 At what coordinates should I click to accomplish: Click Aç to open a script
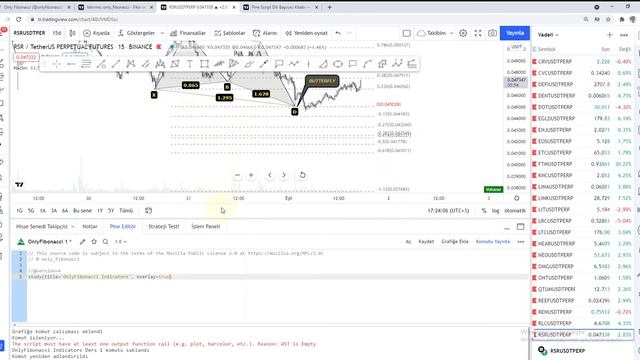tap(408, 242)
